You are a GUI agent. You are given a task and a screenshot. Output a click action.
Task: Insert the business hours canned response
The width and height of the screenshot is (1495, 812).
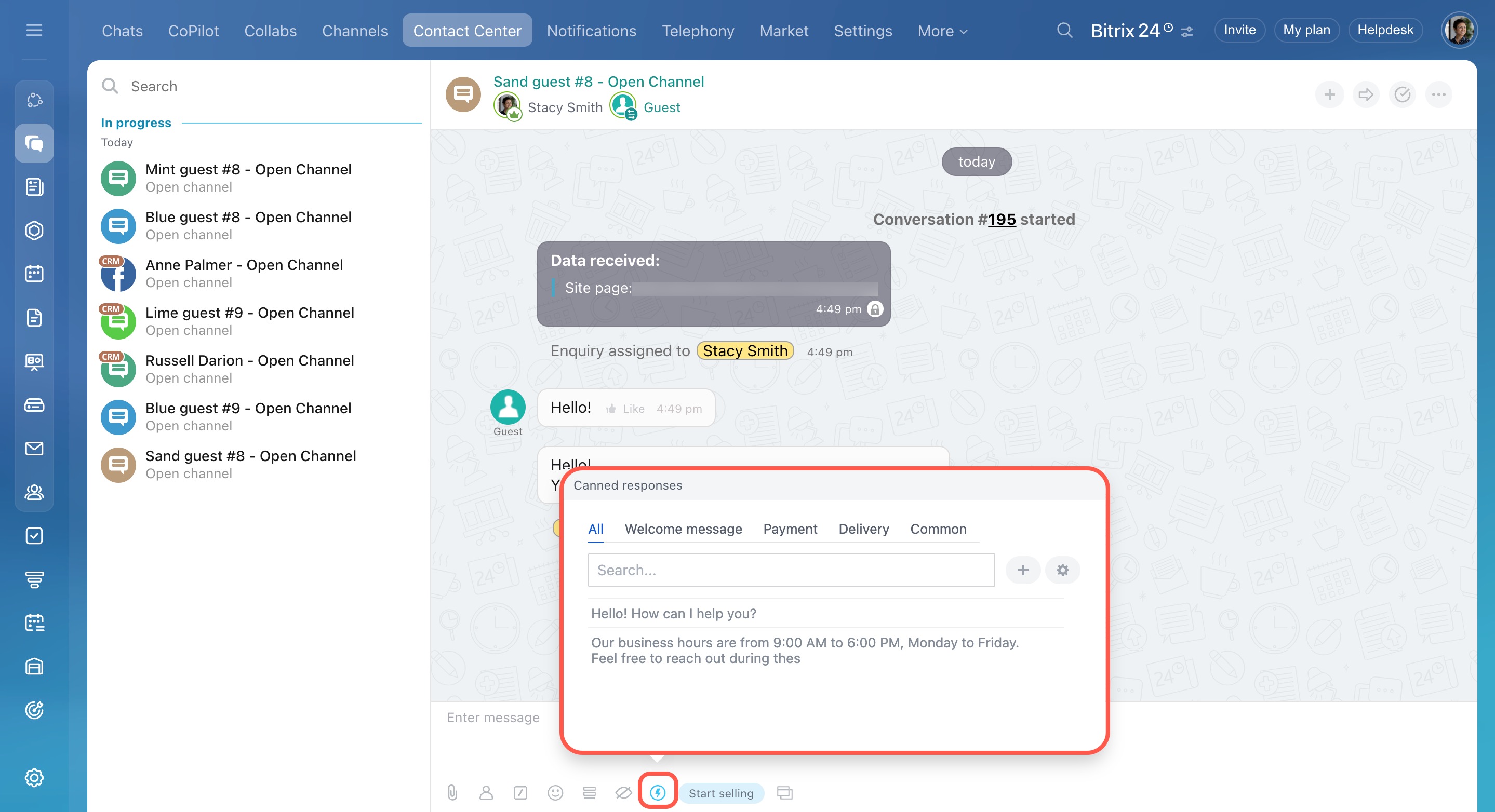point(826,650)
